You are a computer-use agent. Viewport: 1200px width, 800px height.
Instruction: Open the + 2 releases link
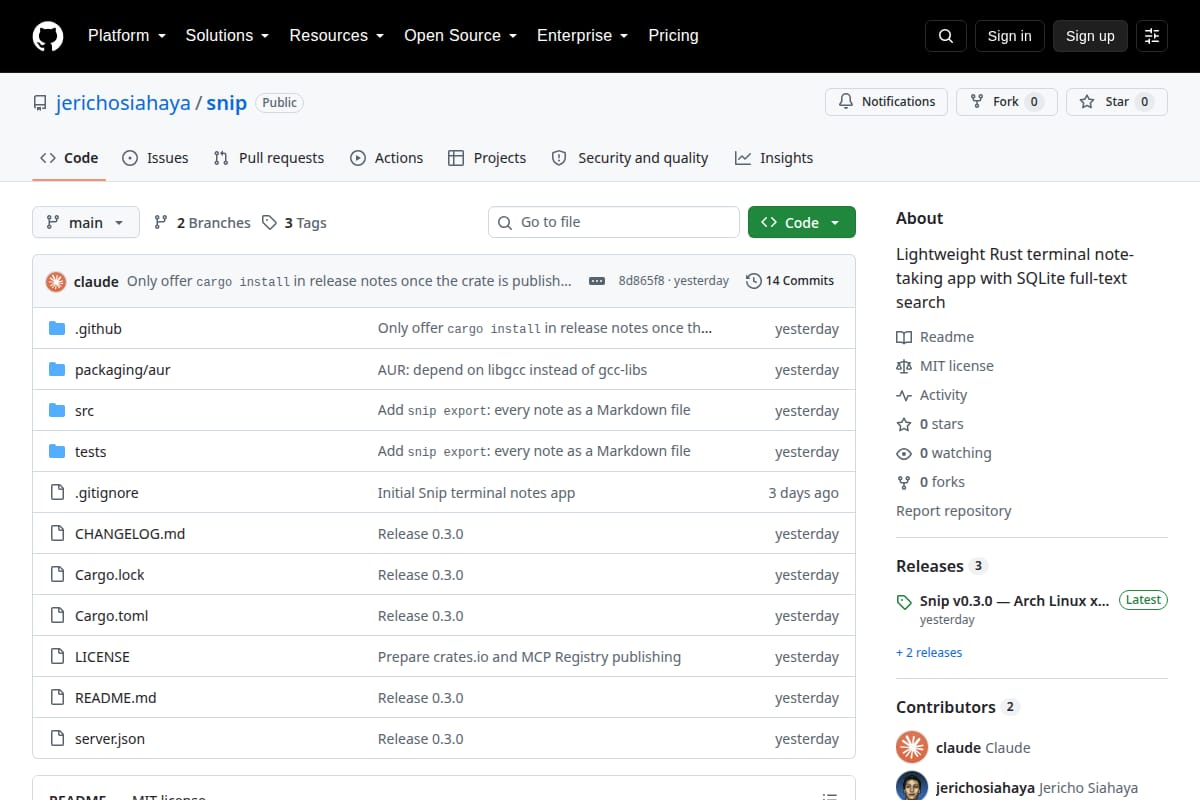(929, 653)
